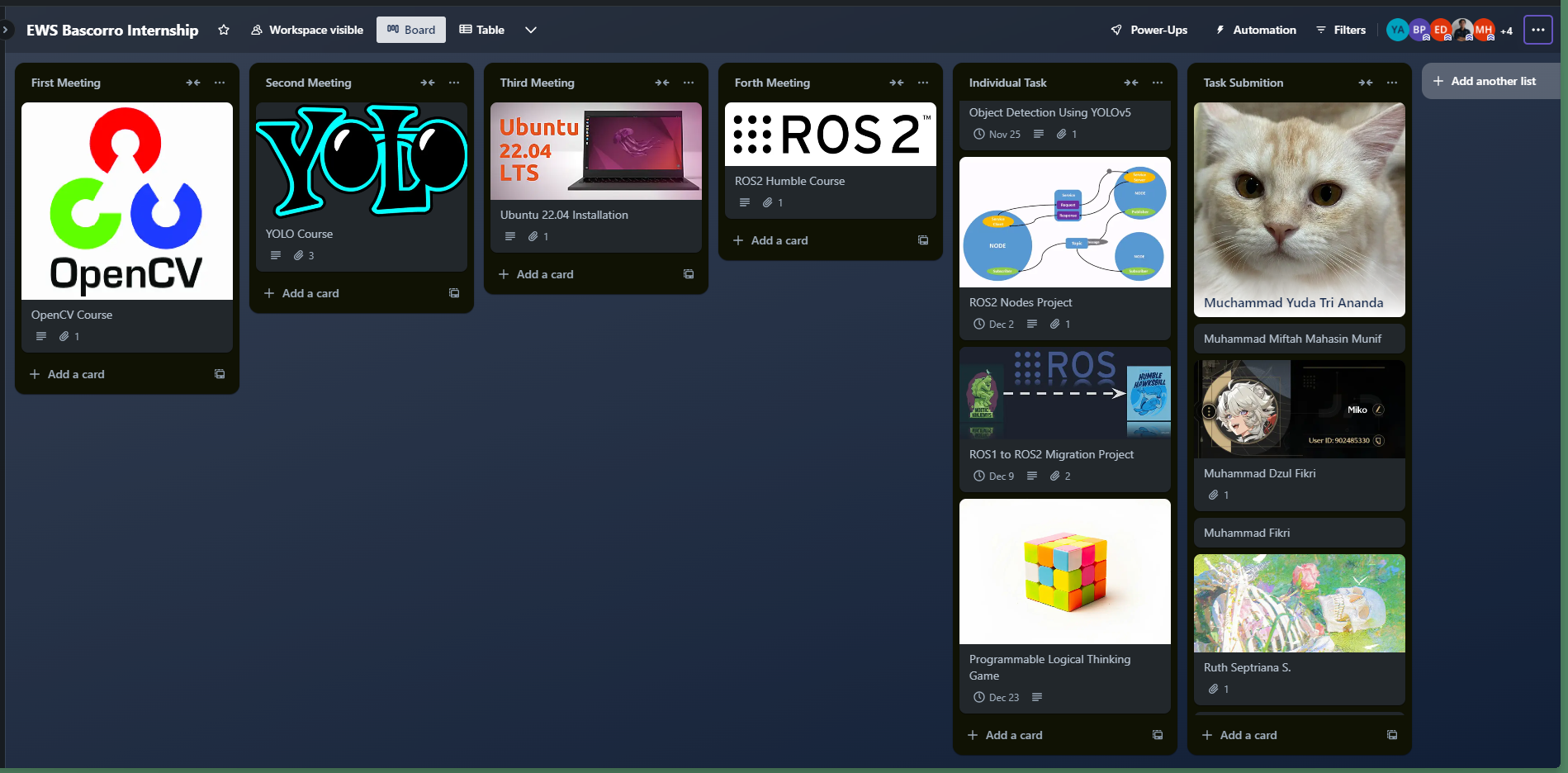Click the EWS Bascorro Internship board title
1568x773 pixels.
[112, 30]
